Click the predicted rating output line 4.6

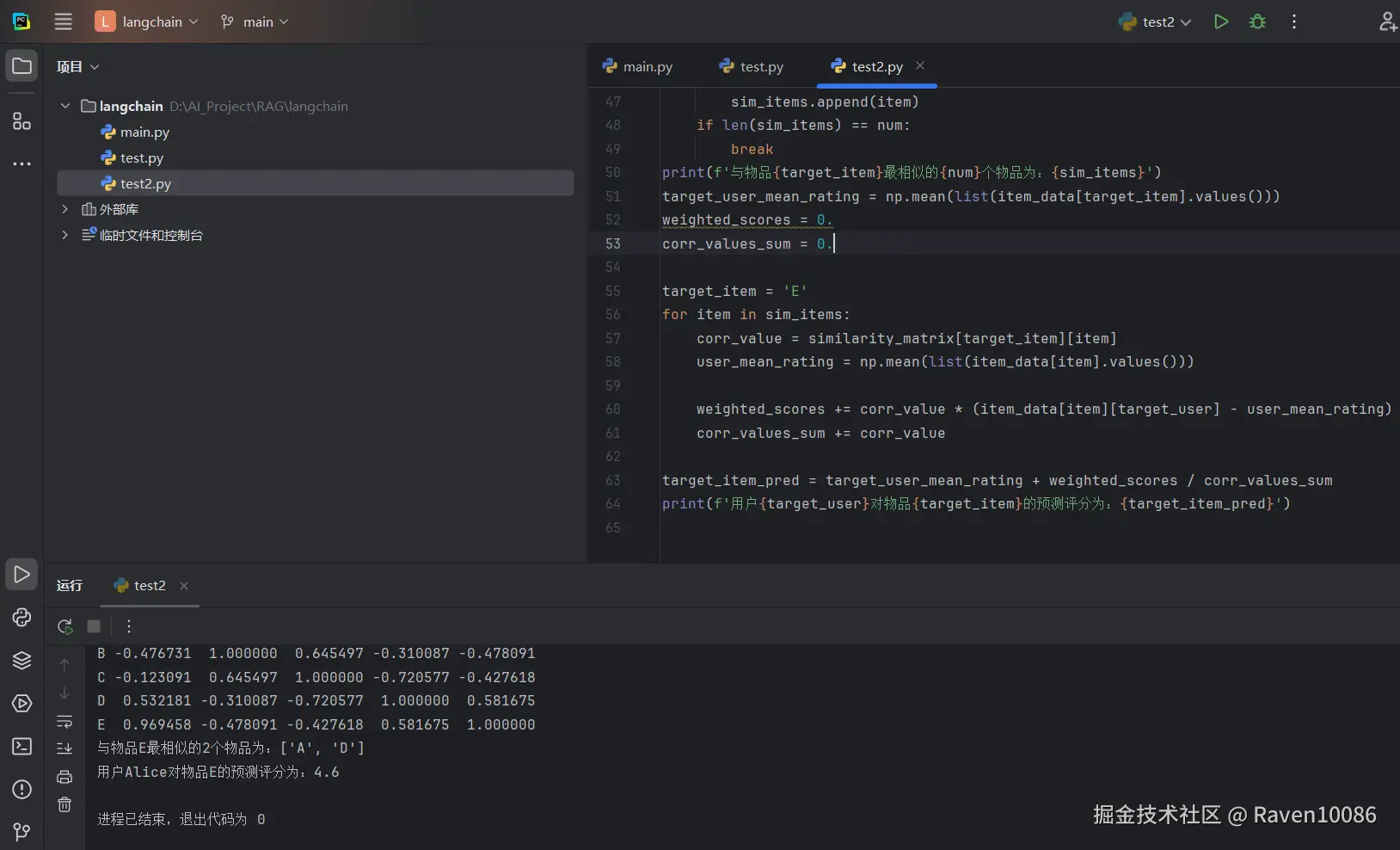(218, 772)
